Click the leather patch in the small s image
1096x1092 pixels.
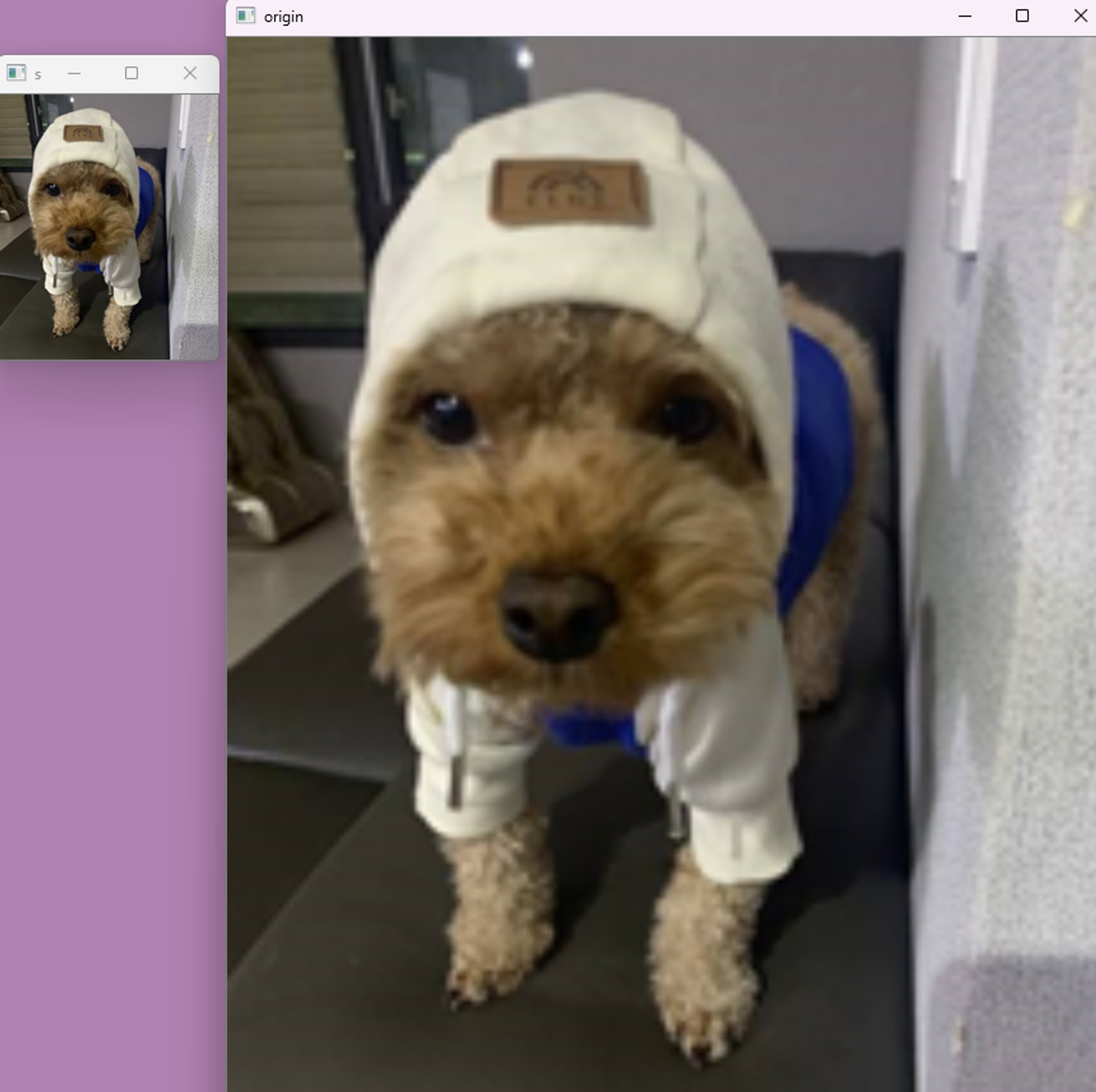point(83,134)
